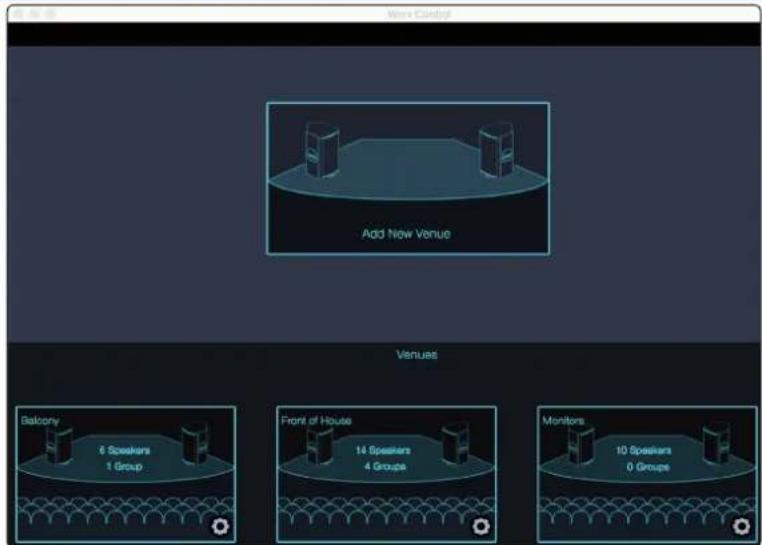Click the Monitors venue name label
This screenshot has width=762, height=545.
tap(563, 421)
